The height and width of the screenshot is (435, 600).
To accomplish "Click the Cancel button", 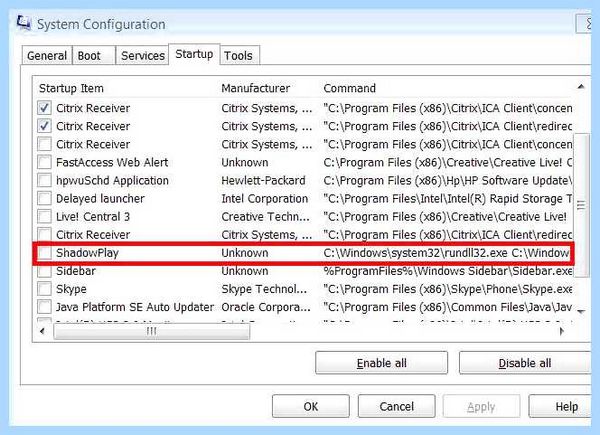I will (x=396, y=406).
